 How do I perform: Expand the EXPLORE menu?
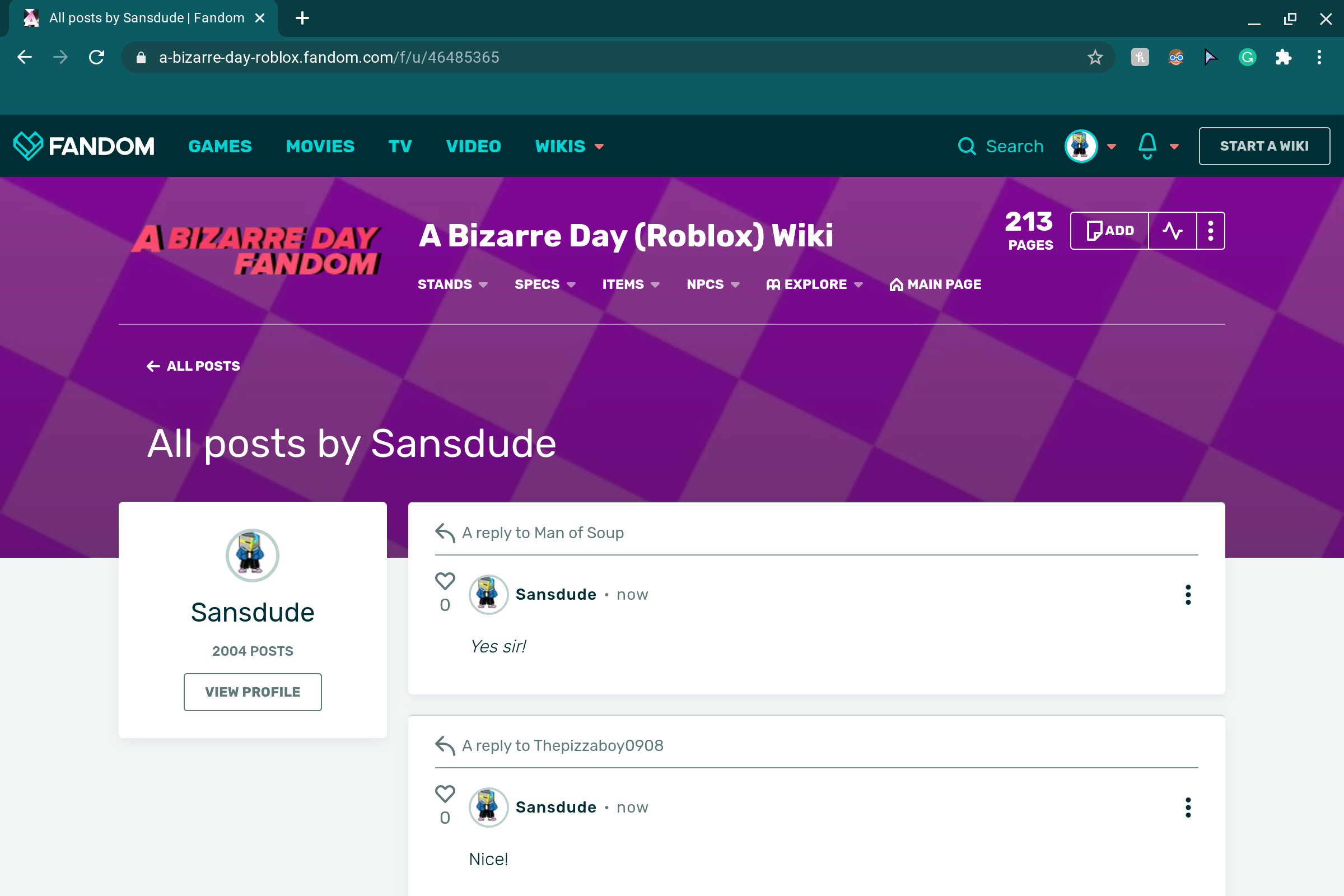[814, 284]
